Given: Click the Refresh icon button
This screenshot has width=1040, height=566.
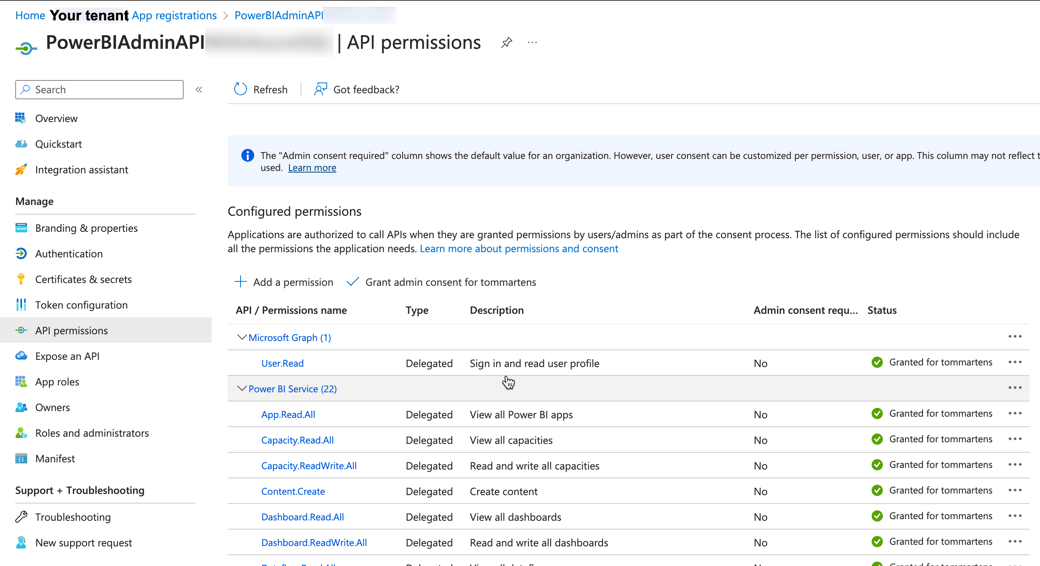Looking at the screenshot, I should coord(241,89).
